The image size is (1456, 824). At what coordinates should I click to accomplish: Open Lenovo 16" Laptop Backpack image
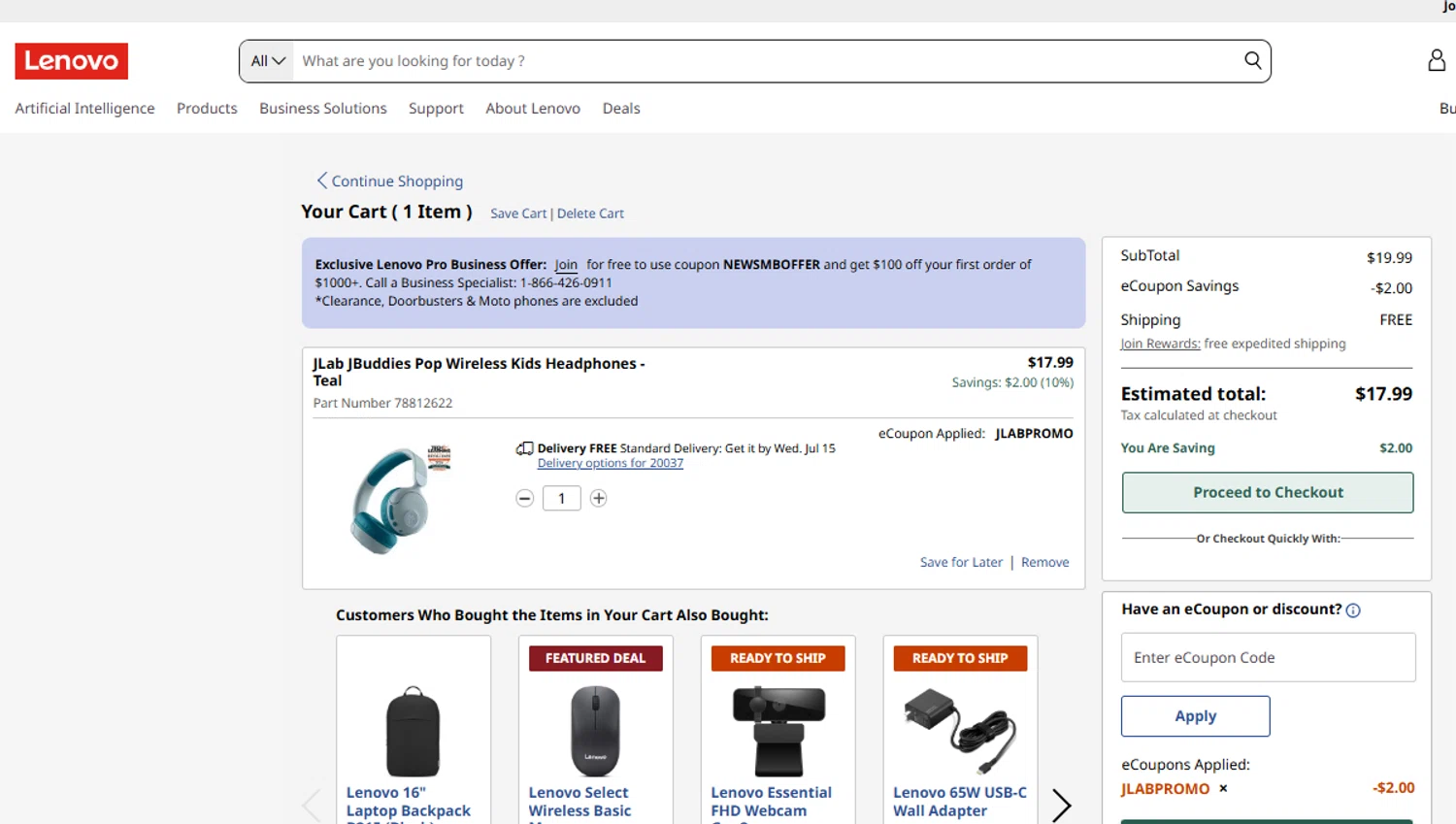coord(413,731)
